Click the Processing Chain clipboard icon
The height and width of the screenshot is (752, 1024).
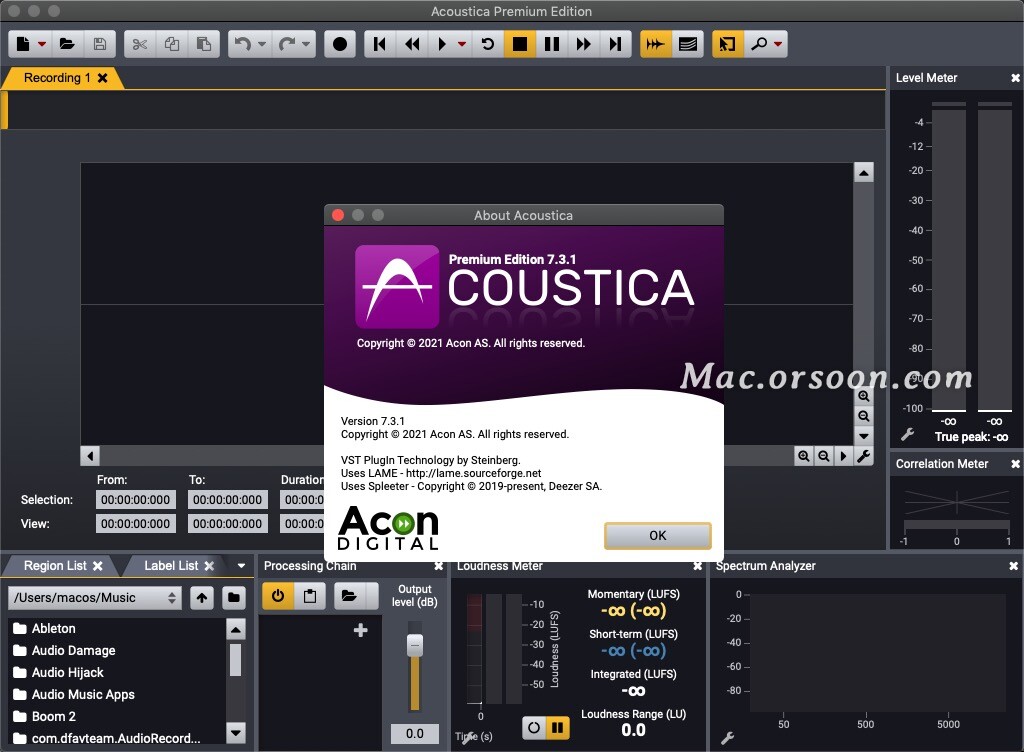pos(310,596)
